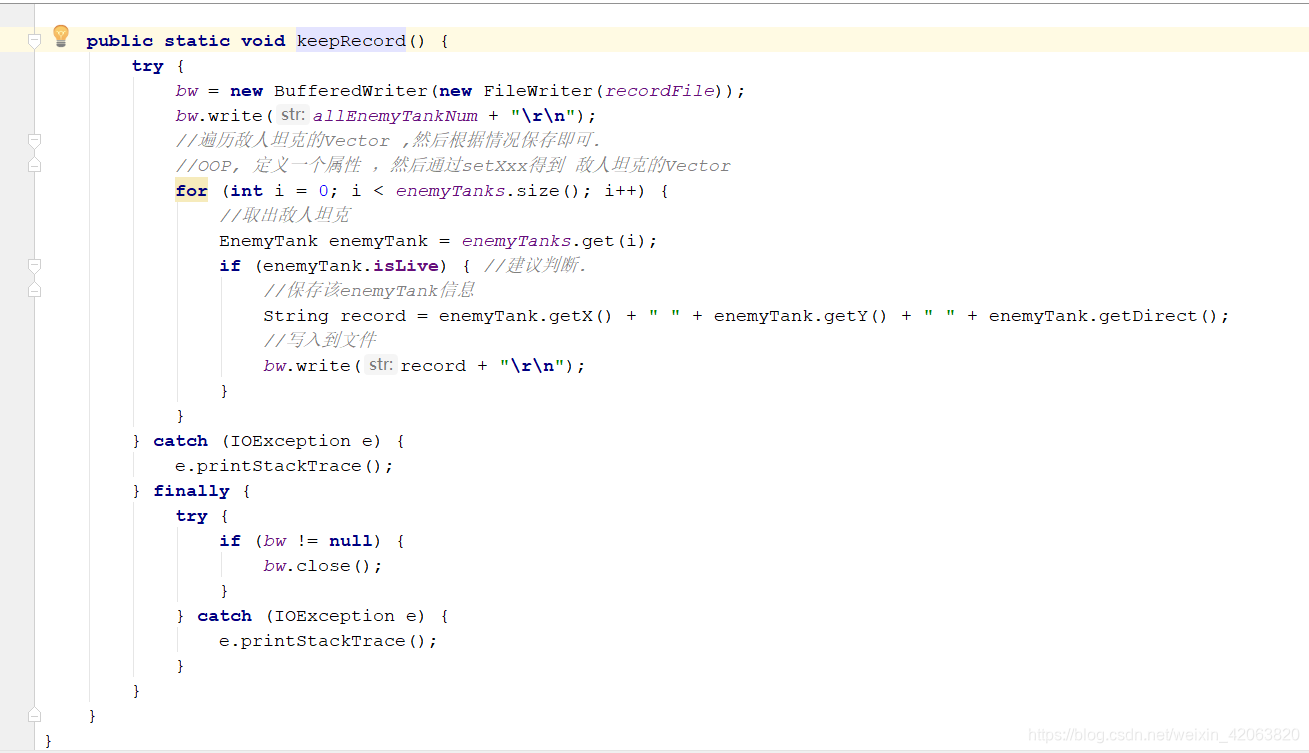Click the 'public' modifier keyword
This screenshot has height=753, width=1309.
point(120,41)
